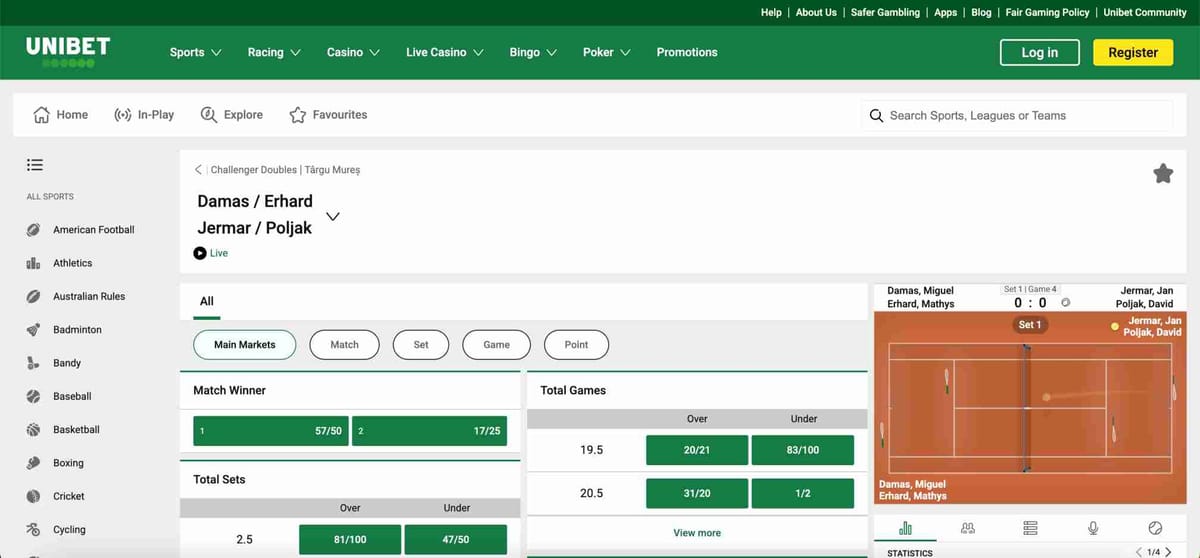Click the In-Play live signal icon
This screenshot has width=1200, height=558.
click(x=123, y=115)
